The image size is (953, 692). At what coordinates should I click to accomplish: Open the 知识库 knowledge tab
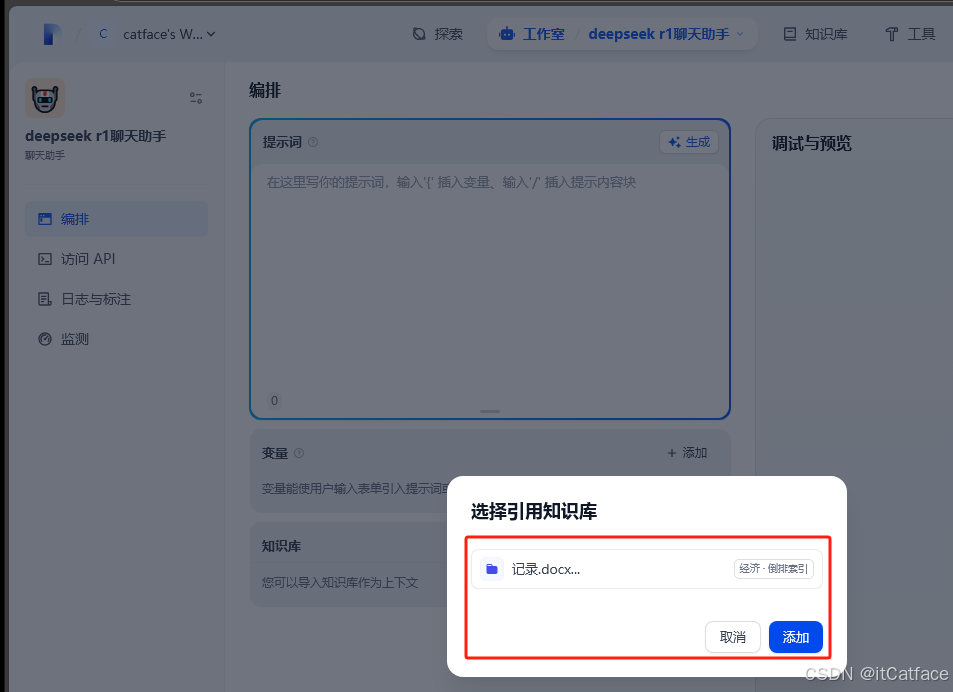815,34
